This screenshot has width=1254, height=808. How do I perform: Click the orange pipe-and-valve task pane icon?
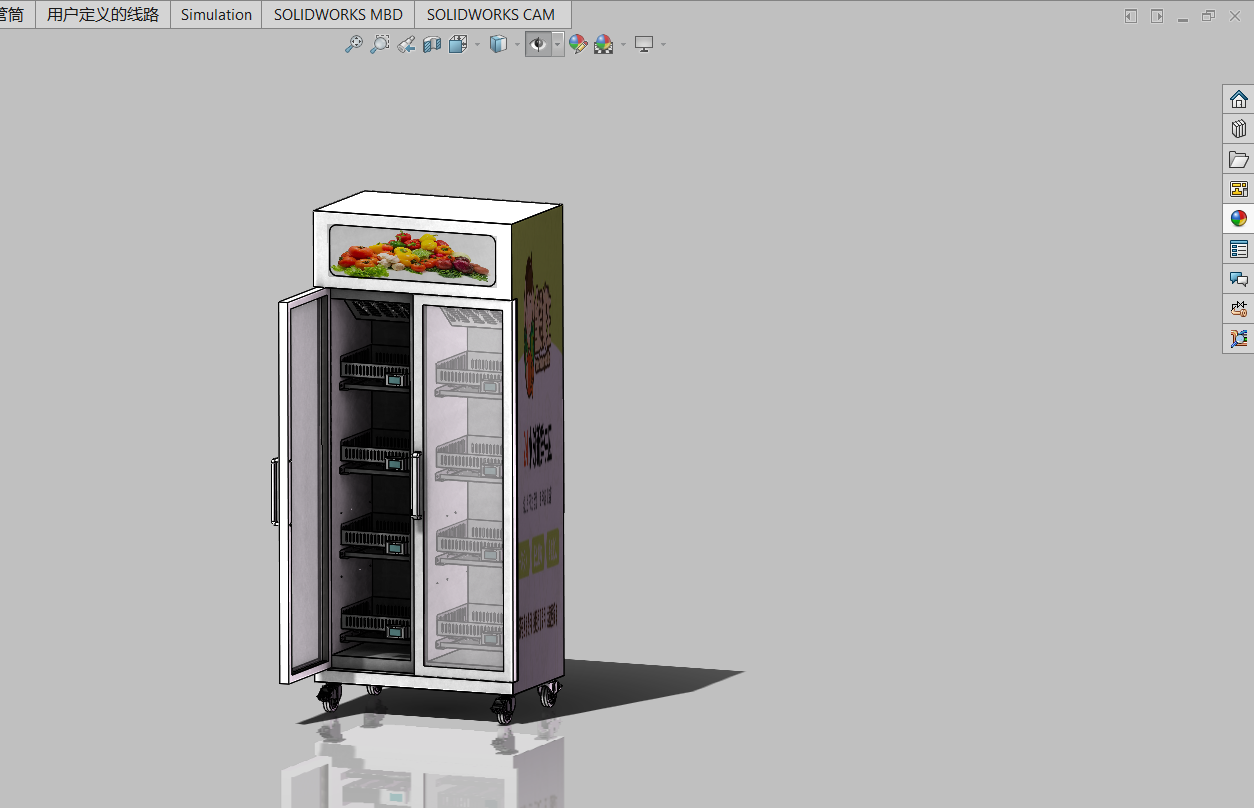click(1239, 309)
